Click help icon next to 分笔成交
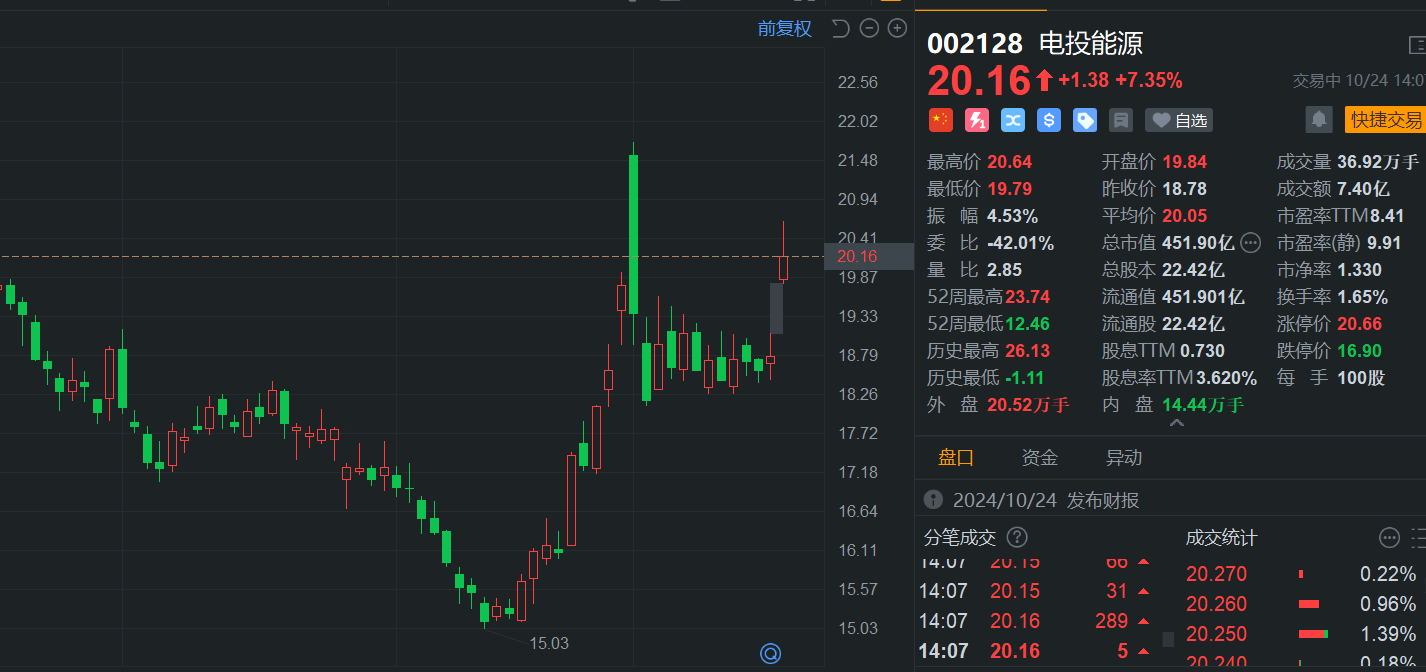Image resolution: width=1426 pixels, height=672 pixels. pyautogui.click(x=1016, y=538)
